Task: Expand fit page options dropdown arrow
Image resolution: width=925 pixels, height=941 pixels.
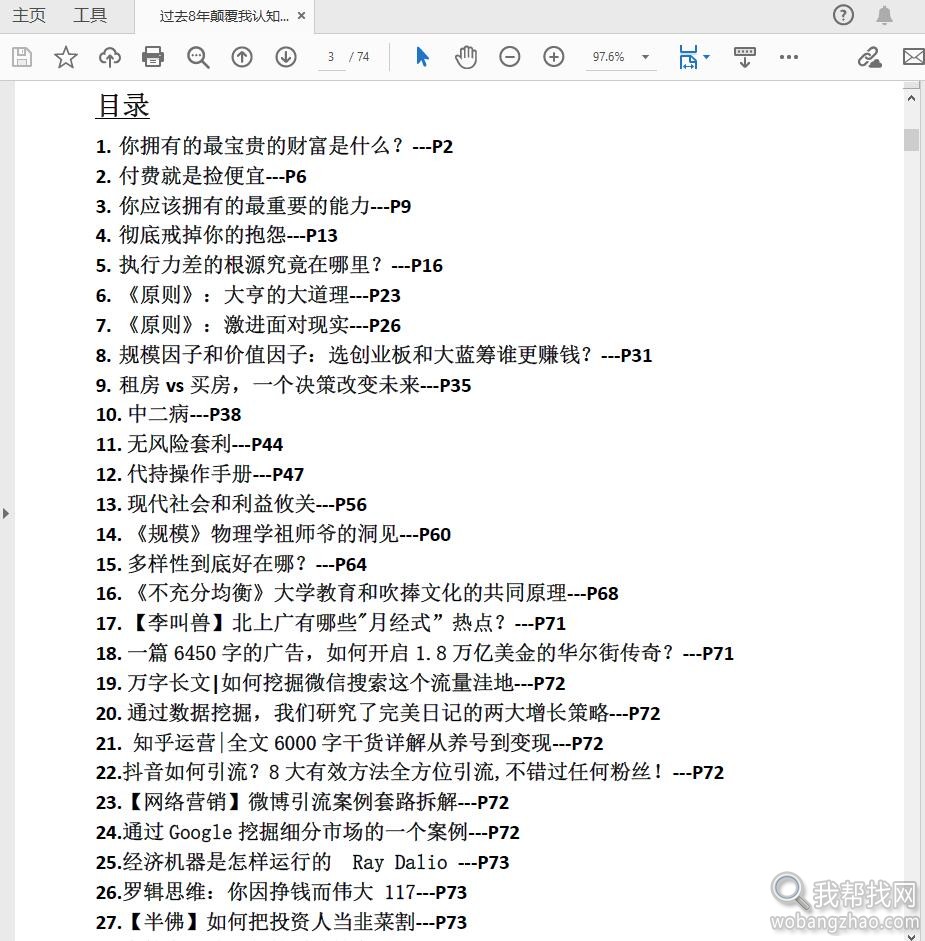Action: pyautogui.click(x=706, y=57)
